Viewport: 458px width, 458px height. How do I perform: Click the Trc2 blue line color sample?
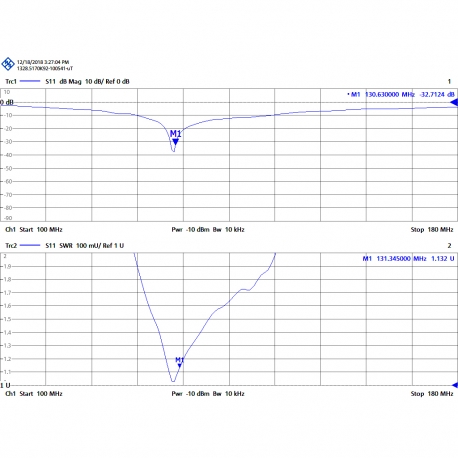click(x=30, y=245)
